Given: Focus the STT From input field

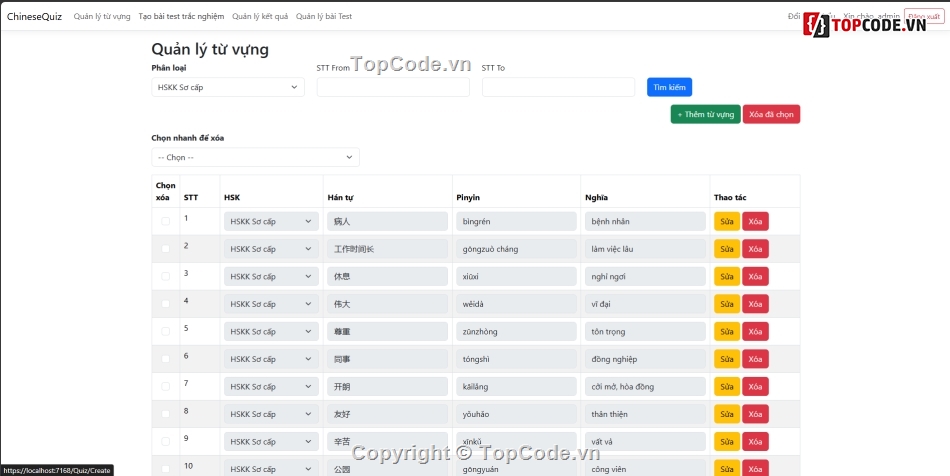Looking at the screenshot, I should point(393,87).
